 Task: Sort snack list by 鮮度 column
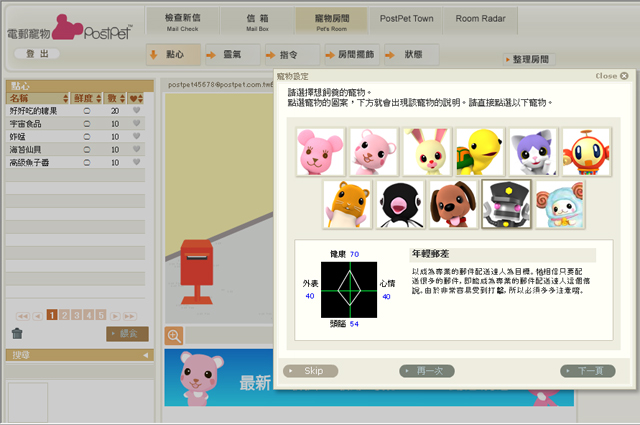87,98
